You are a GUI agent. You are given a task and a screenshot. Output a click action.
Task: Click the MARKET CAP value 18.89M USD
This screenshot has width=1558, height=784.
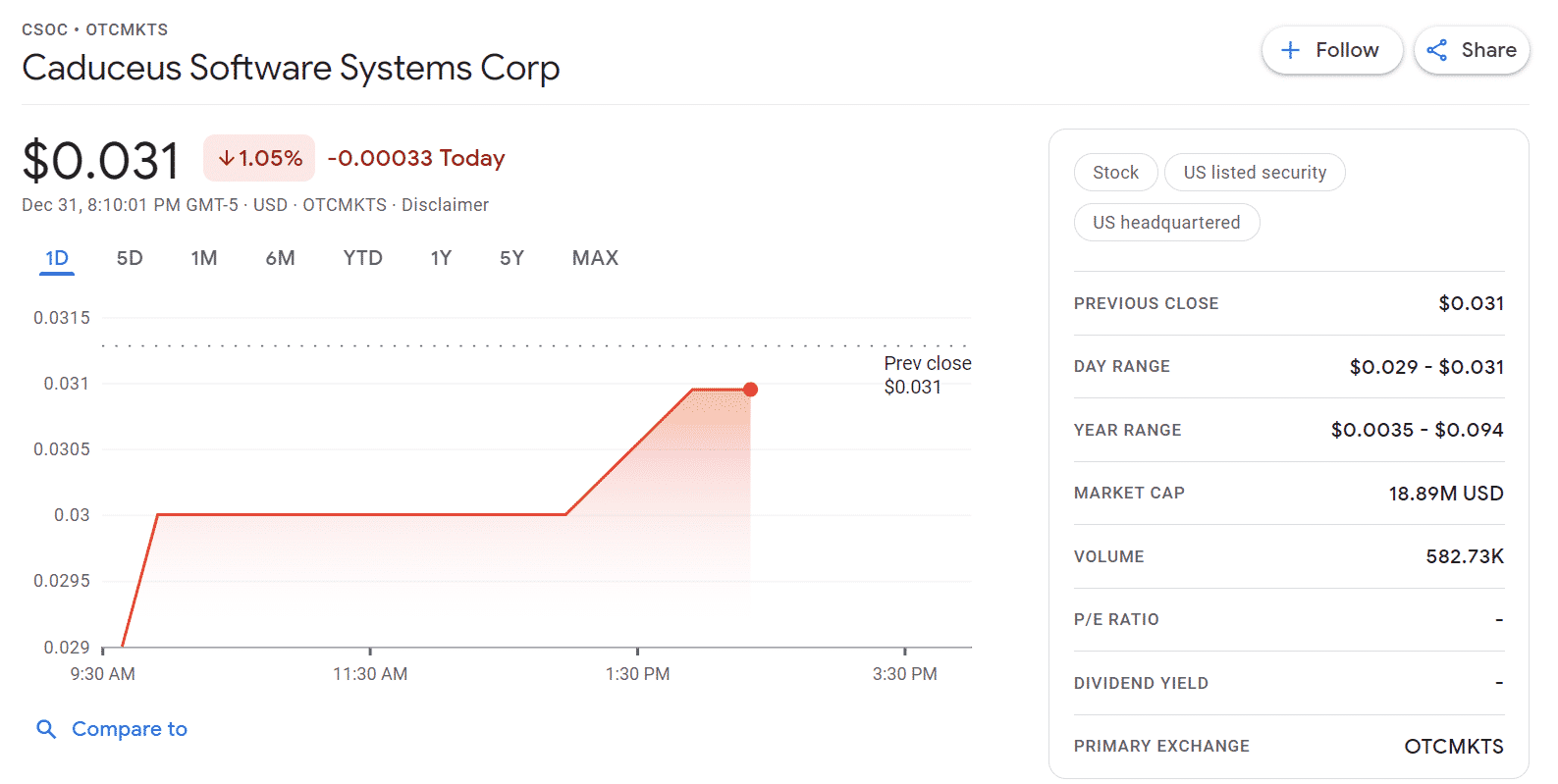point(1445,494)
